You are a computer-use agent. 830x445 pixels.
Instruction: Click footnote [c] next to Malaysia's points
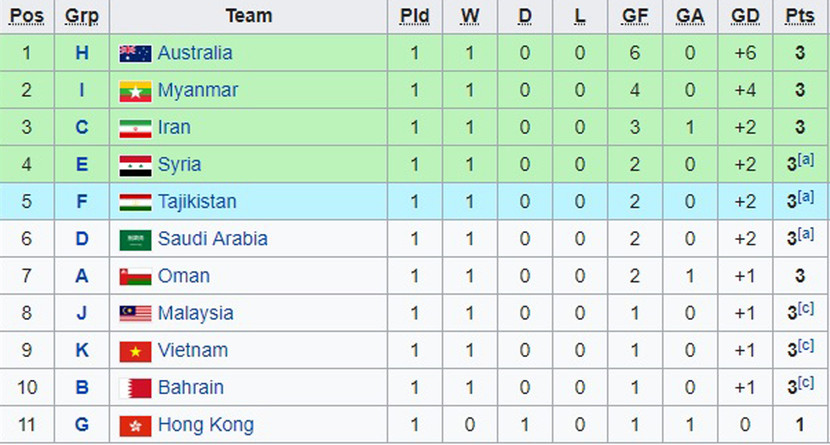coord(806,309)
